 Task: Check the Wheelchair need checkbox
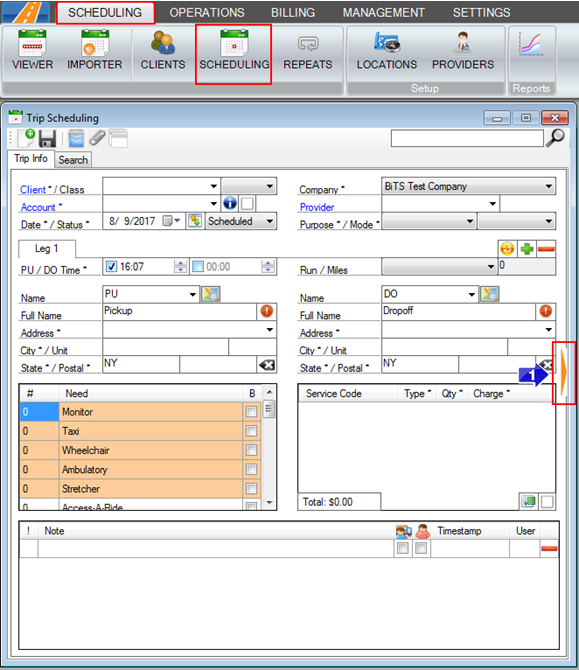click(251, 450)
